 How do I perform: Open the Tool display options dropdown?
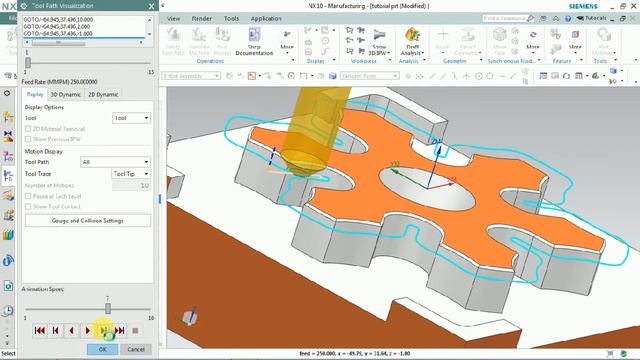click(x=131, y=118)
